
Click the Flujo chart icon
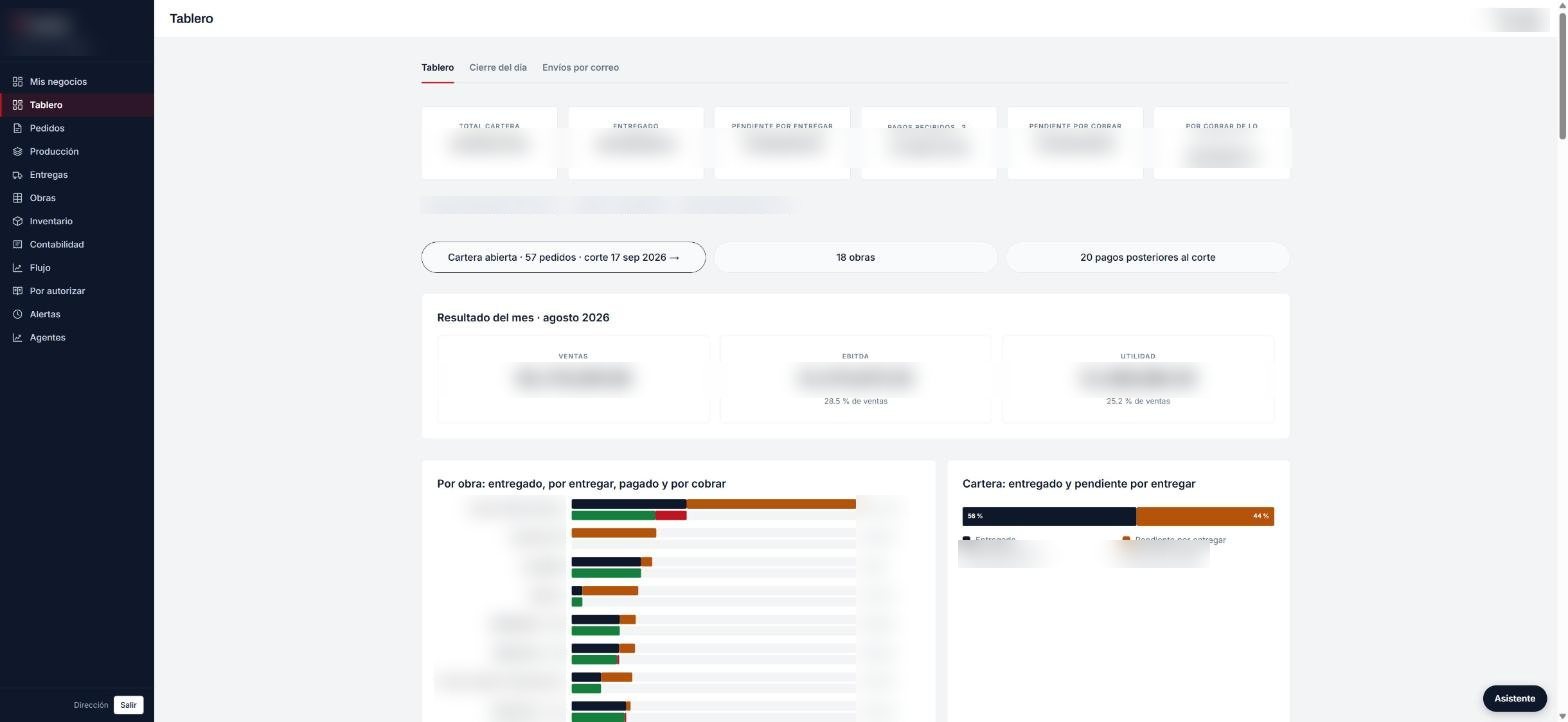(17, 268)
